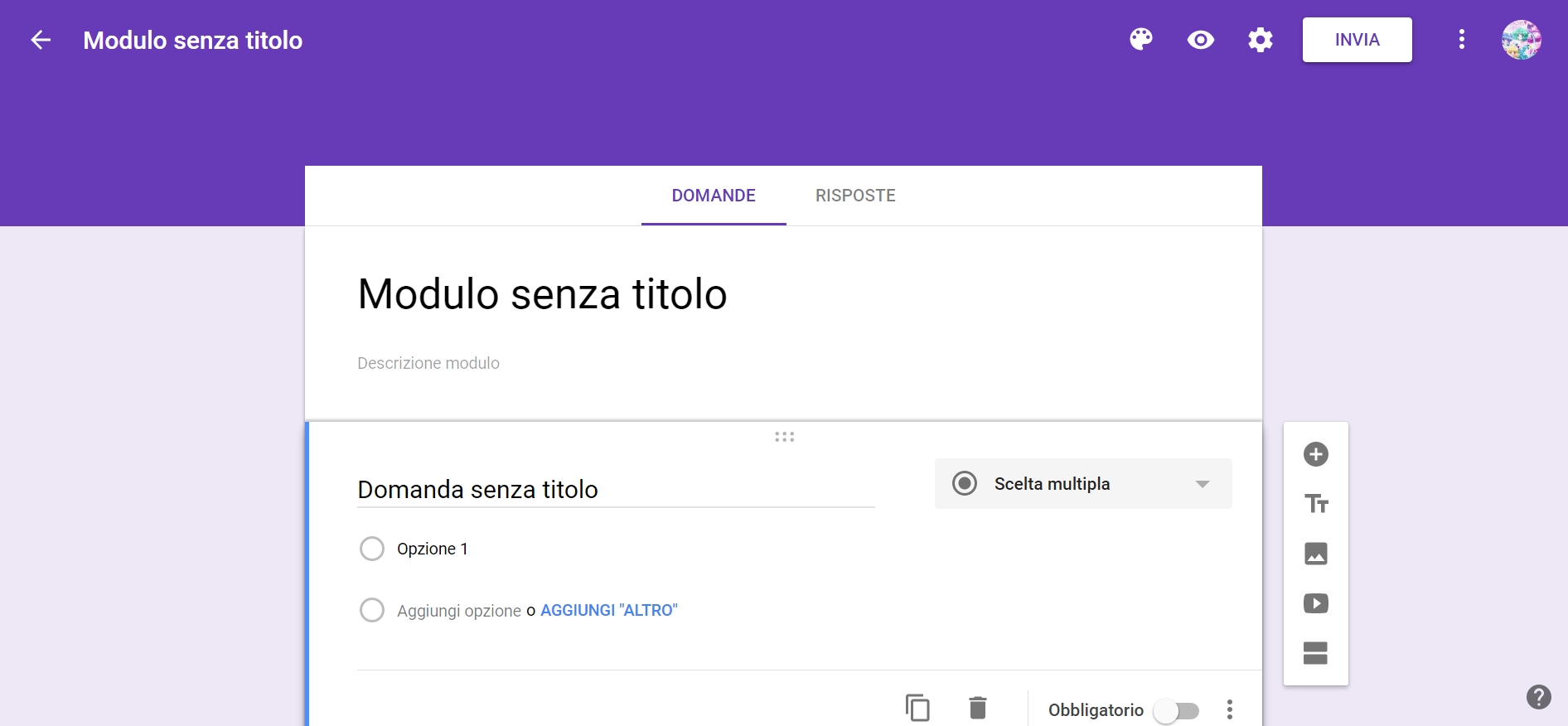Switch to the RISPOSTE tab
The image size is (1568, 726).
click(855, 196)
